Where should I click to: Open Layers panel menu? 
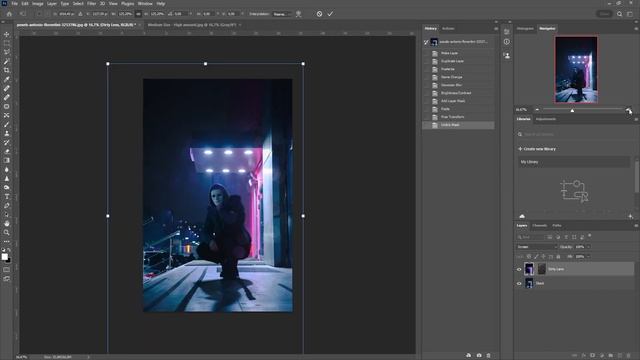pos(636,225)
